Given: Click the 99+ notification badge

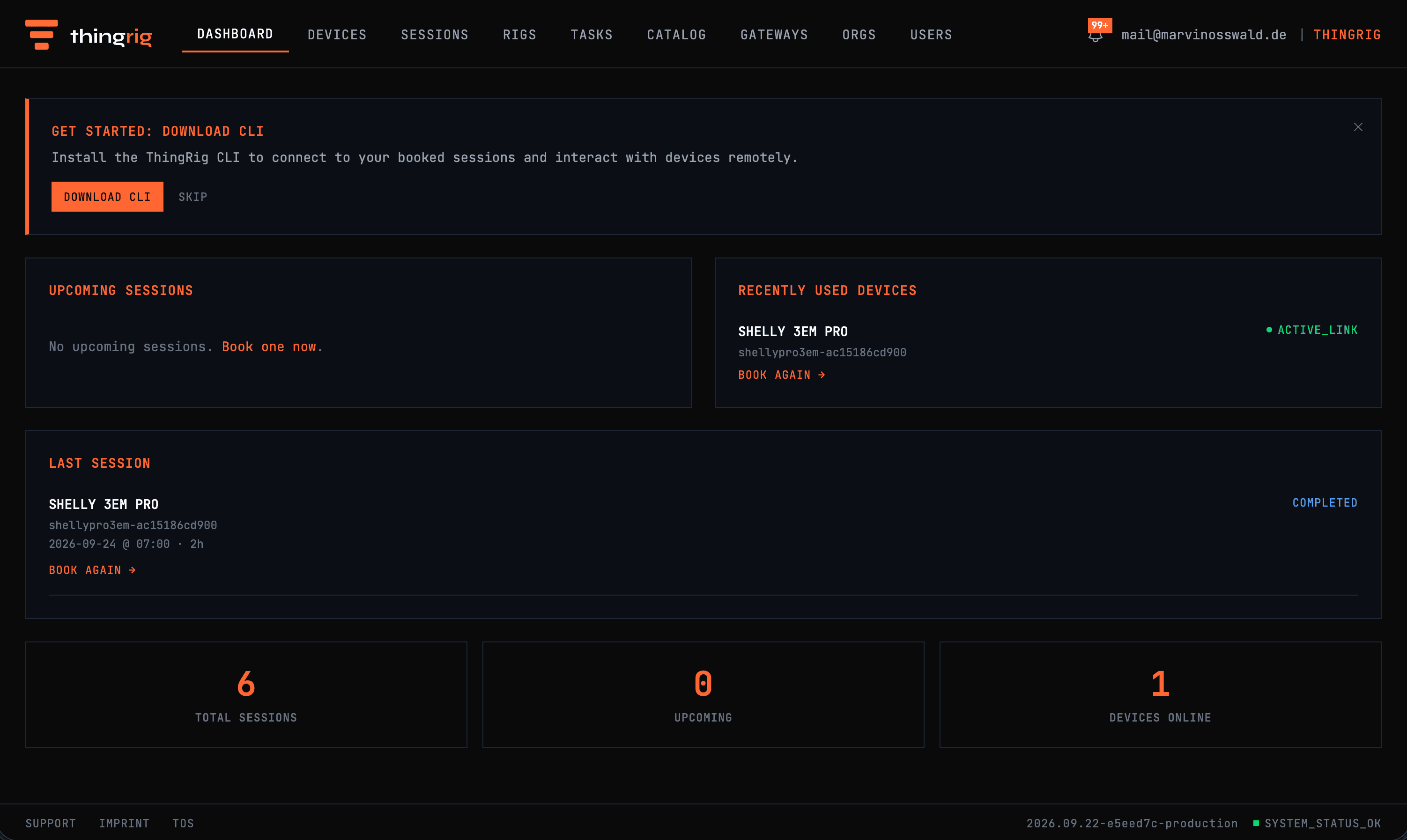Looking at the screenshot, I should pos(1100,25).
